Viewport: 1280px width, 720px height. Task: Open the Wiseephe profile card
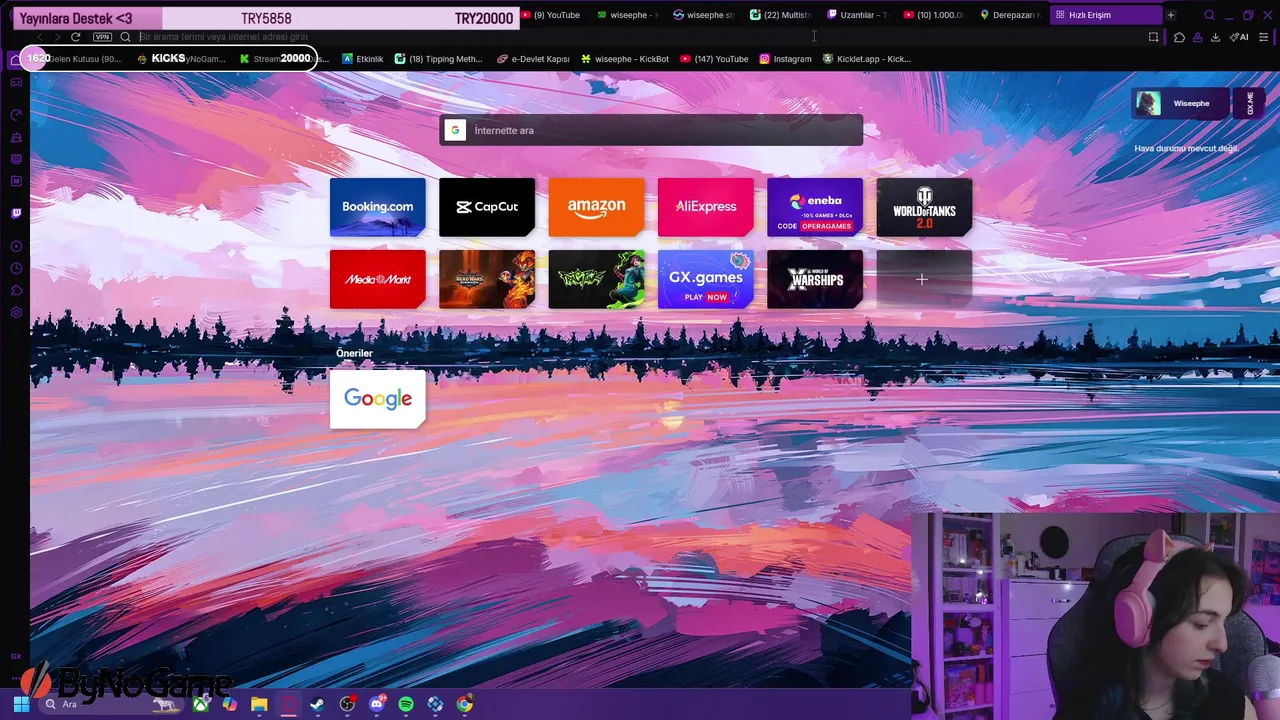click(x=1182, y=103)
